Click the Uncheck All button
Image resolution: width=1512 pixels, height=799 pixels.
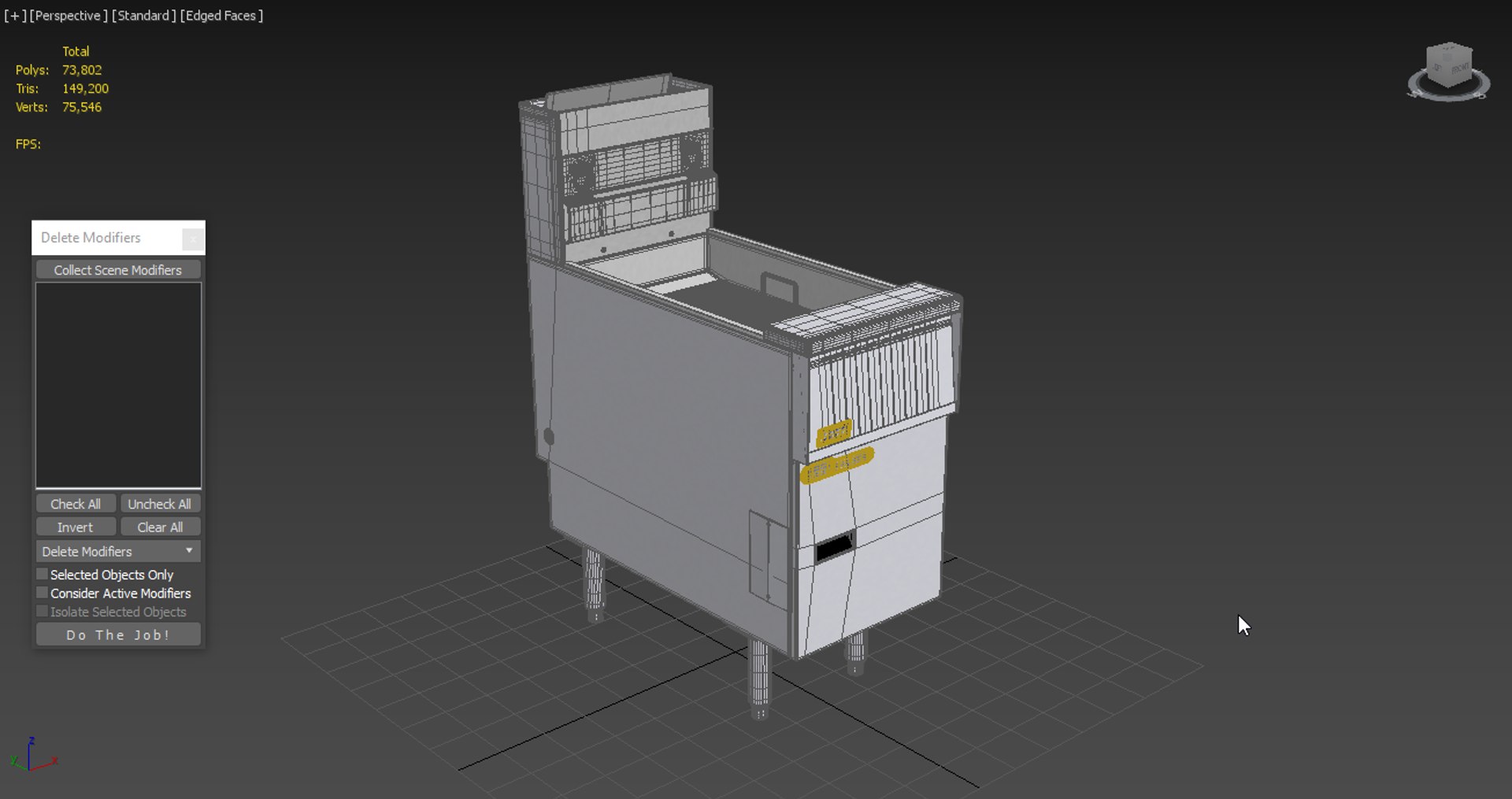tap(160, 504)
